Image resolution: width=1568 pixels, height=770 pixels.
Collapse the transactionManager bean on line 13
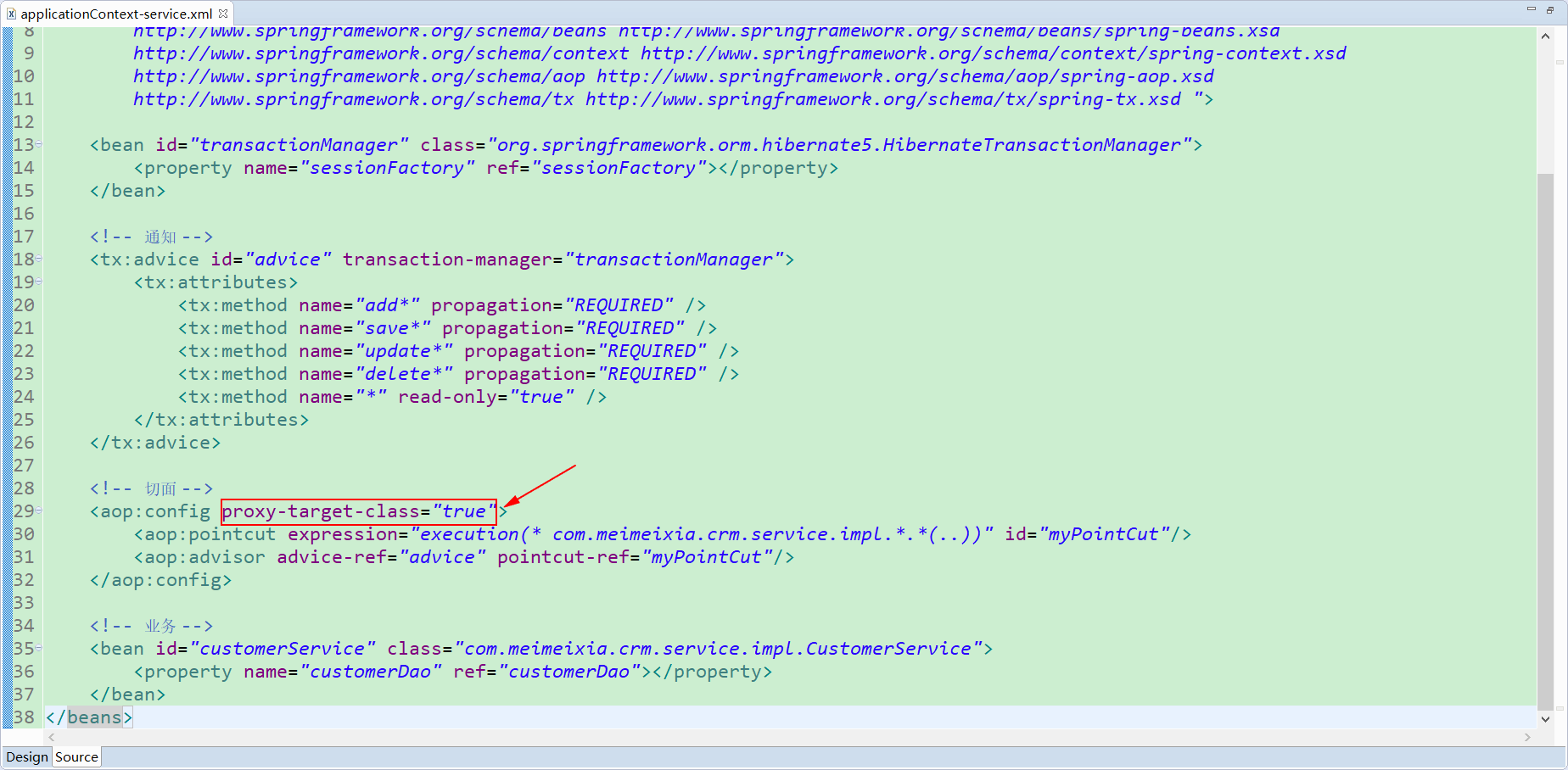pos(40,144)
